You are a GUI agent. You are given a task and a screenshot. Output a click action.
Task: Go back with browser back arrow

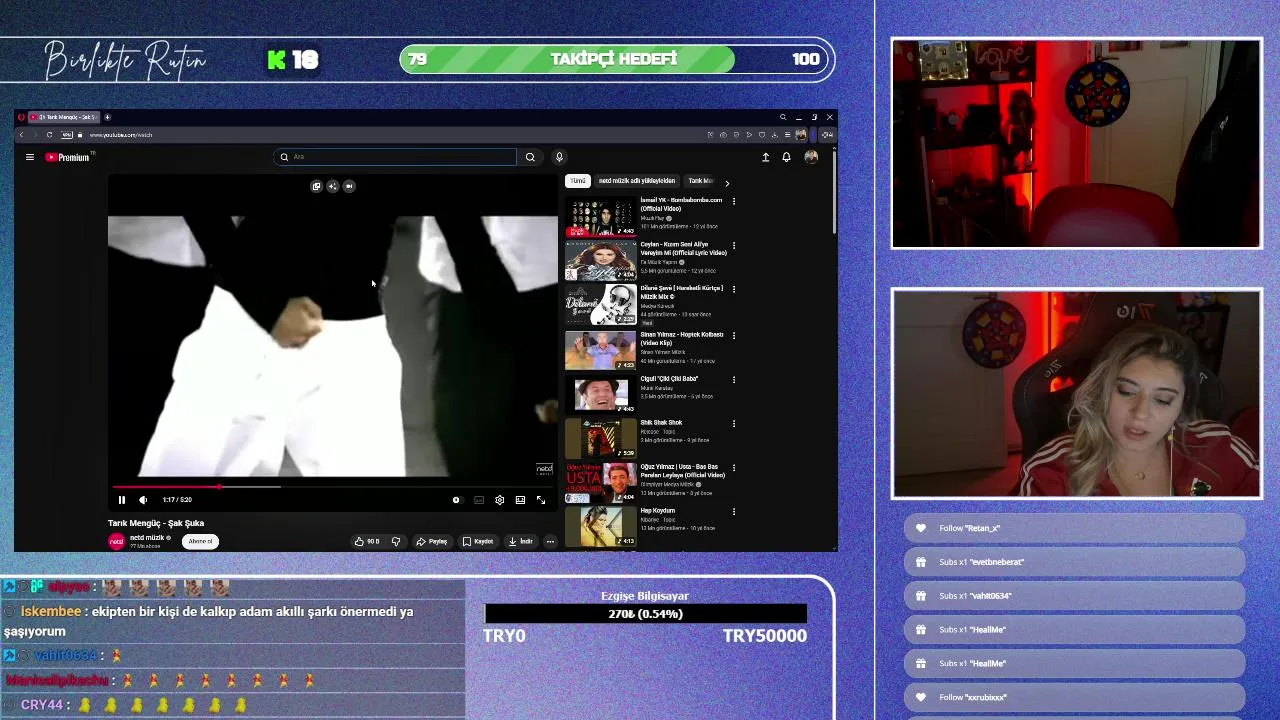[21, 135]
